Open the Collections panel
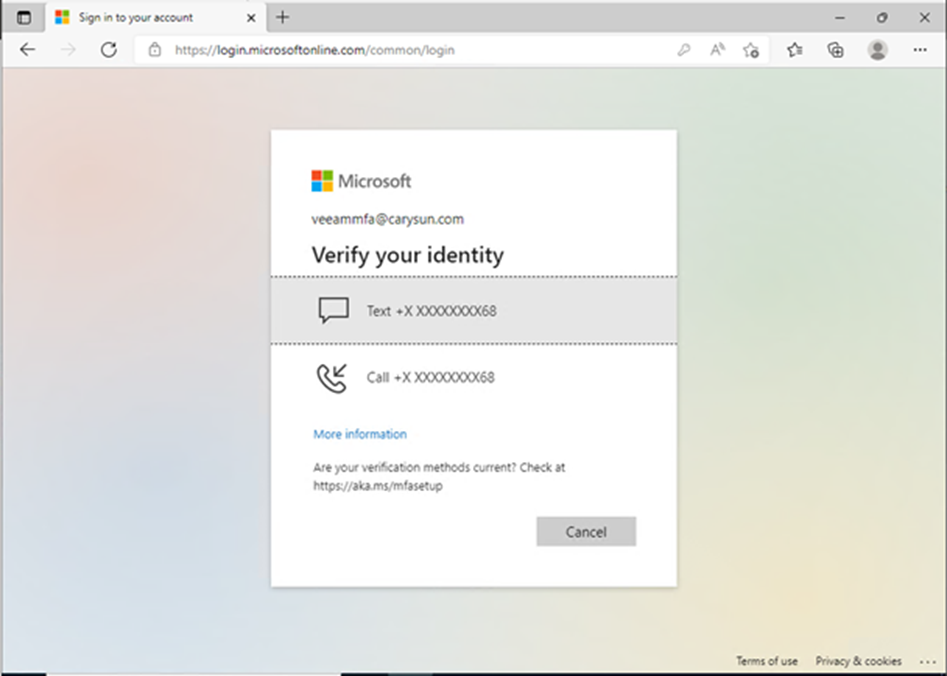The image size is (947, 676). click(x=835, y=50)
